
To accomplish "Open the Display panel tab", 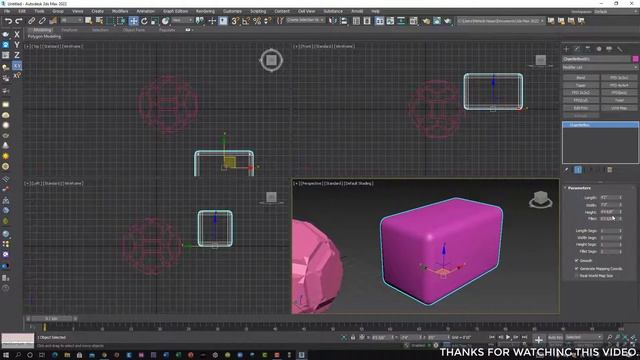I will pos(609,49).
